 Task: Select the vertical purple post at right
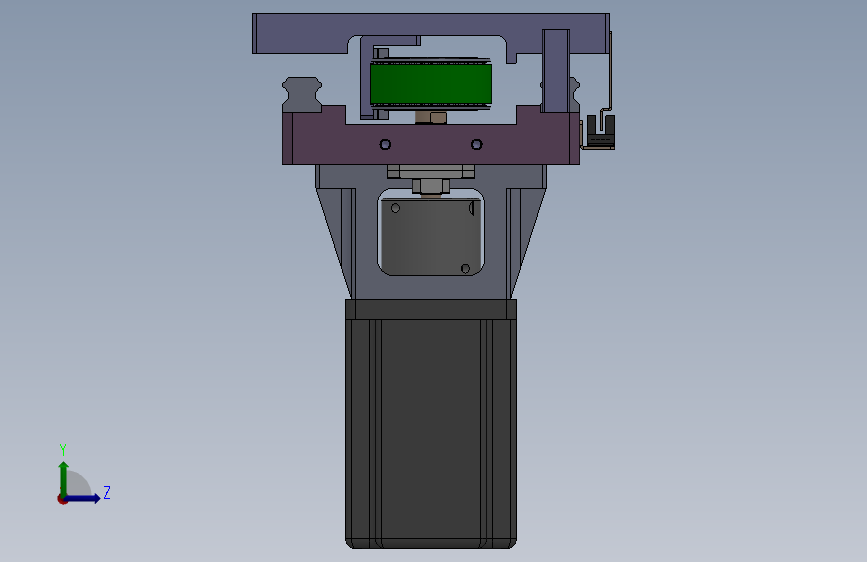556,71
